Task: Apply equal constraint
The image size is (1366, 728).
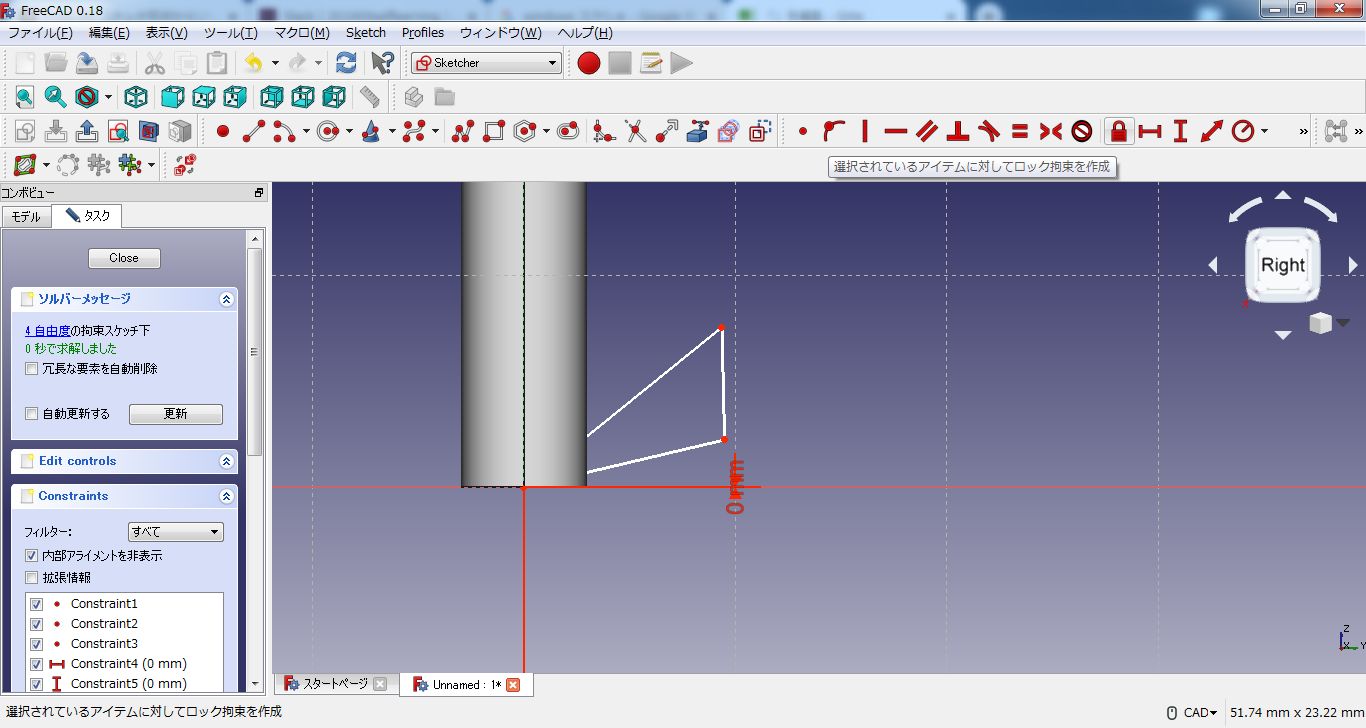Action: click(1020, 131)
